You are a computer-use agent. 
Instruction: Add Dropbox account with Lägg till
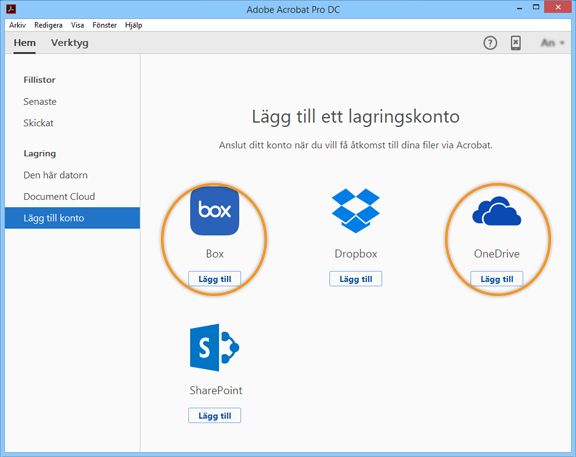(356, 279)
